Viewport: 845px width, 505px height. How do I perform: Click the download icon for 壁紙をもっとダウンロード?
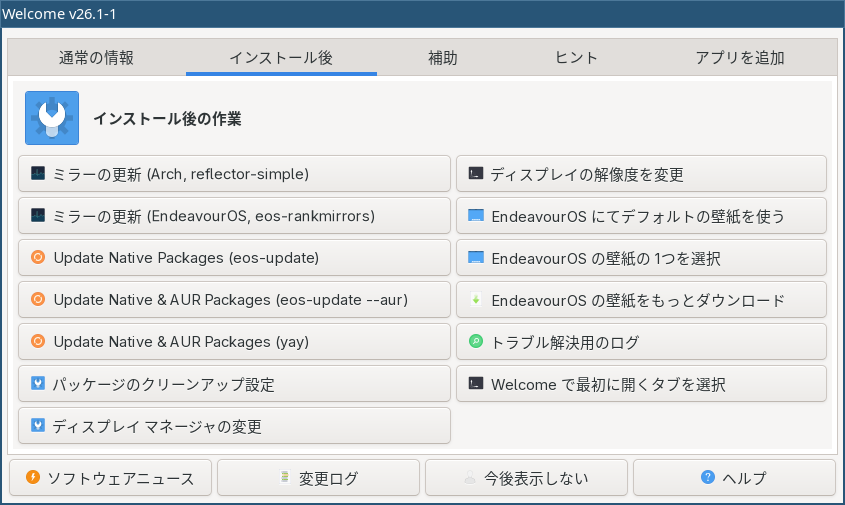click(x=476, y=300)
